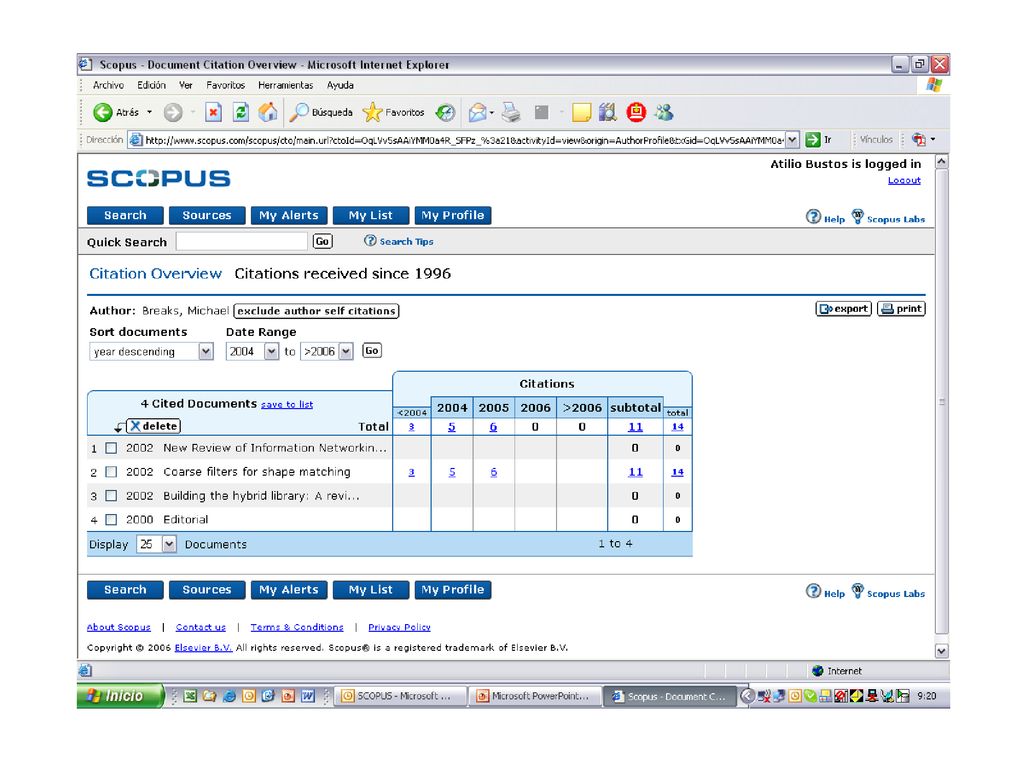
Task: Open the Date Range start year 2004 dropdown
Action: tap(272, 351)
